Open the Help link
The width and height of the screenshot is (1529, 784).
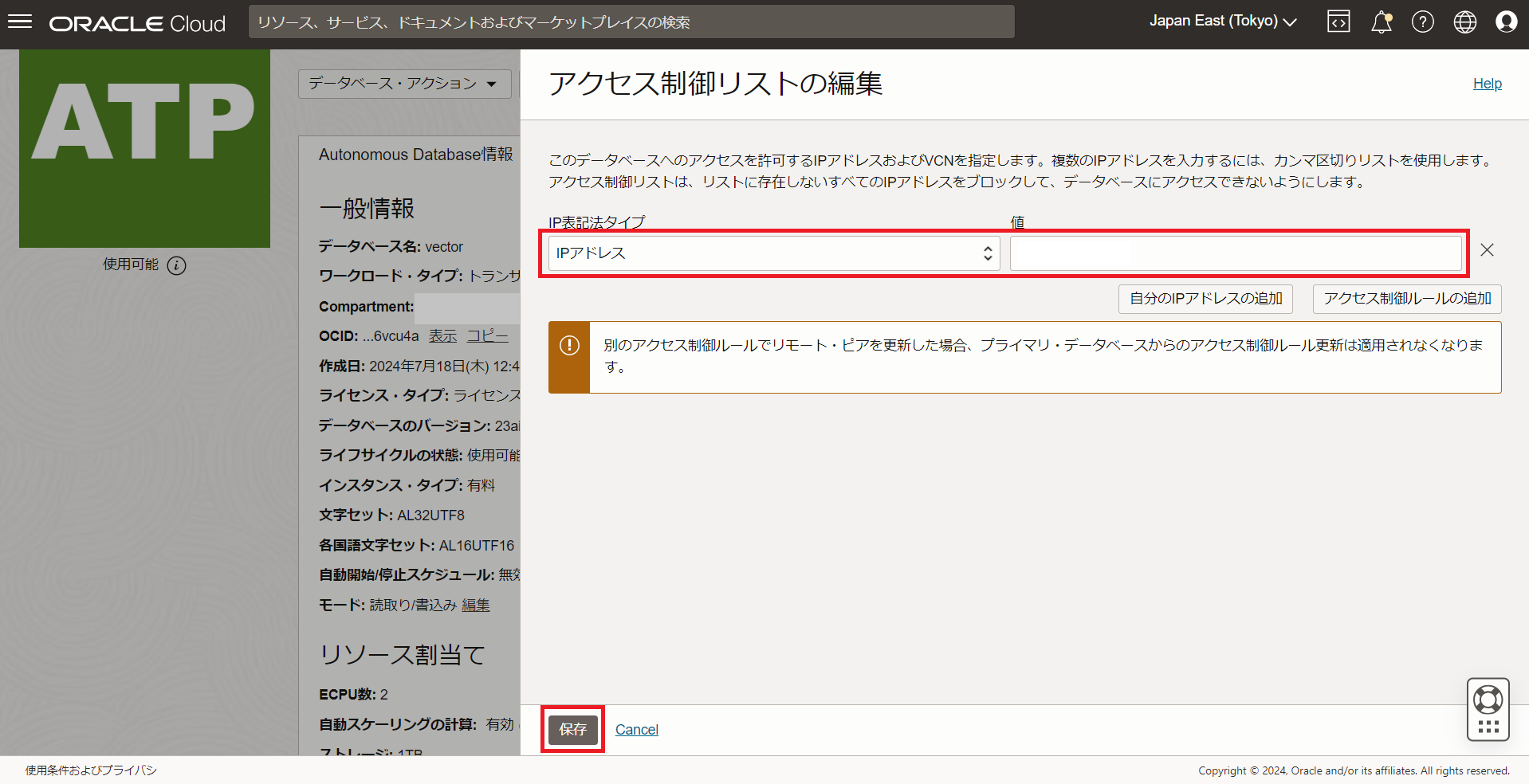pyautogui.click(x=1487, y=84)
